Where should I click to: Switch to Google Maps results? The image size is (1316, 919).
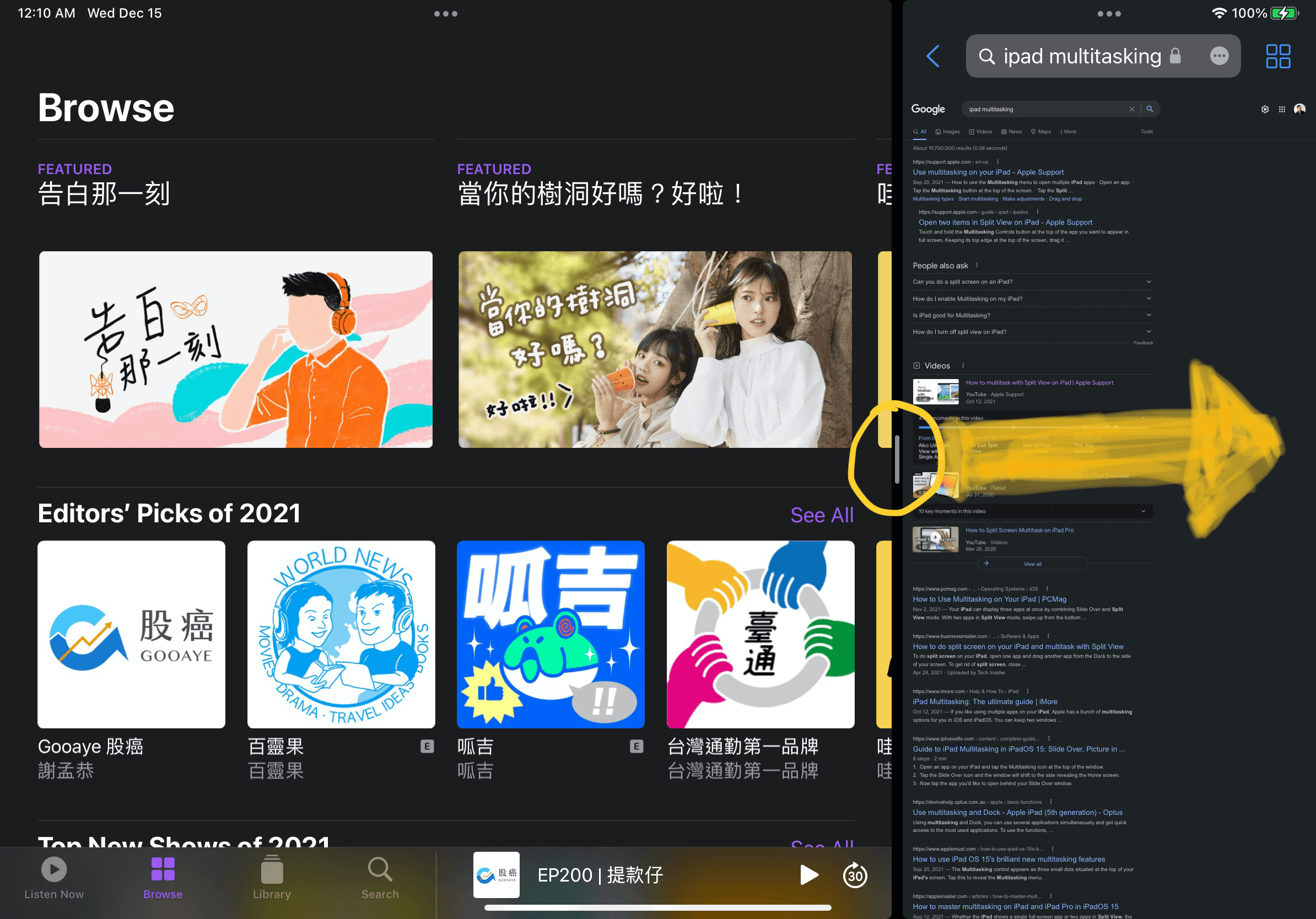[x=1041, y=132]
